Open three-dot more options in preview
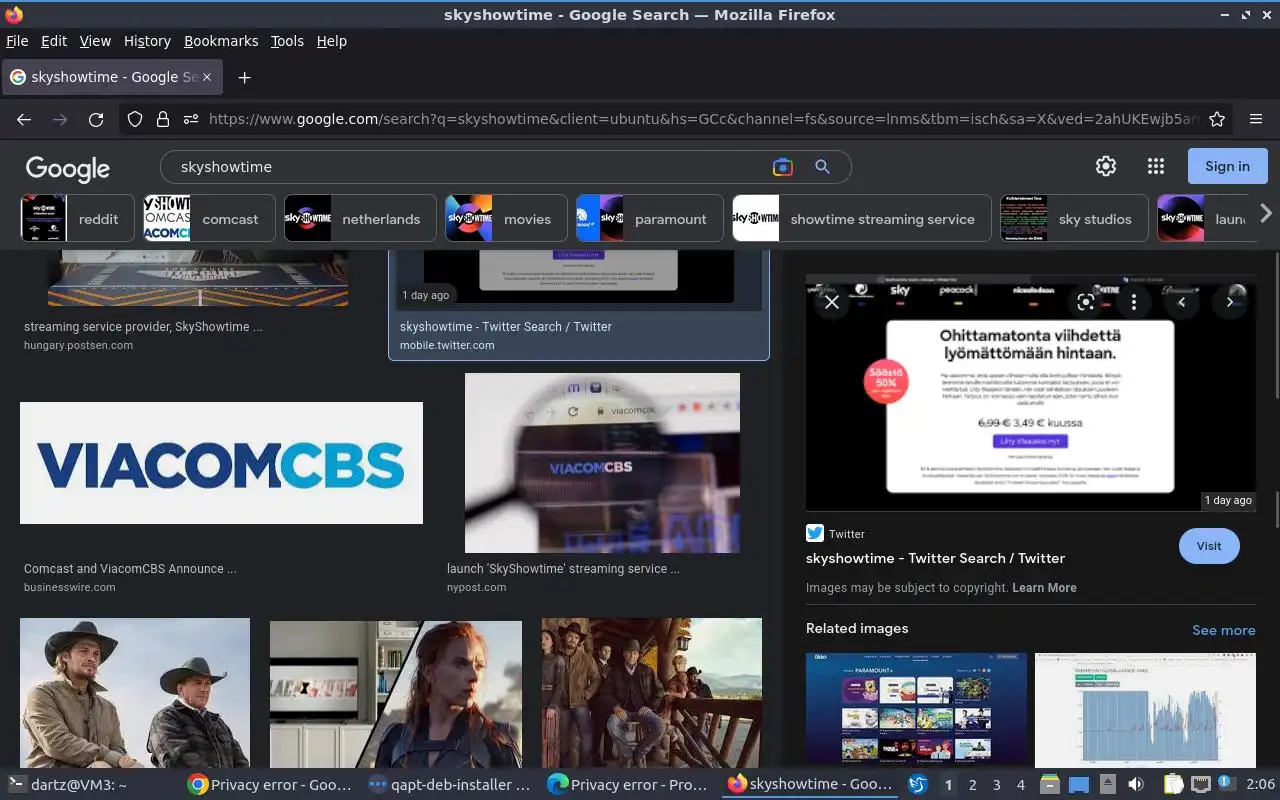The width and height of the screenshot is (1280, 800). [1134, 301]
